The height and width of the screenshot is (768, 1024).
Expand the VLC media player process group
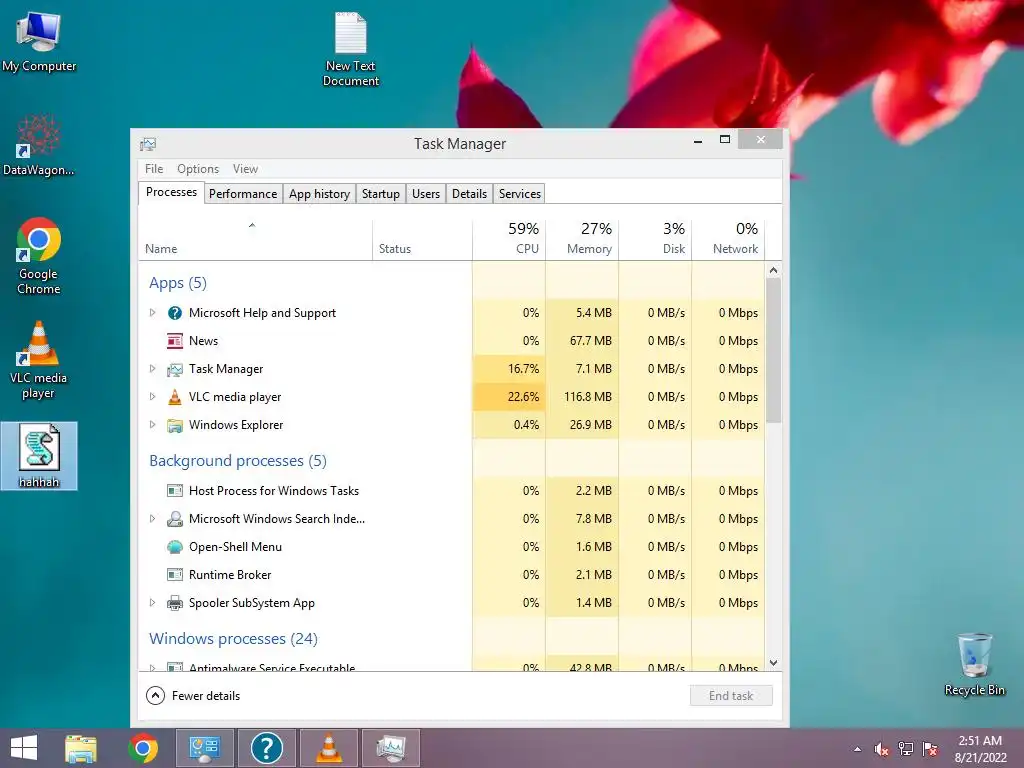[152, 397]
